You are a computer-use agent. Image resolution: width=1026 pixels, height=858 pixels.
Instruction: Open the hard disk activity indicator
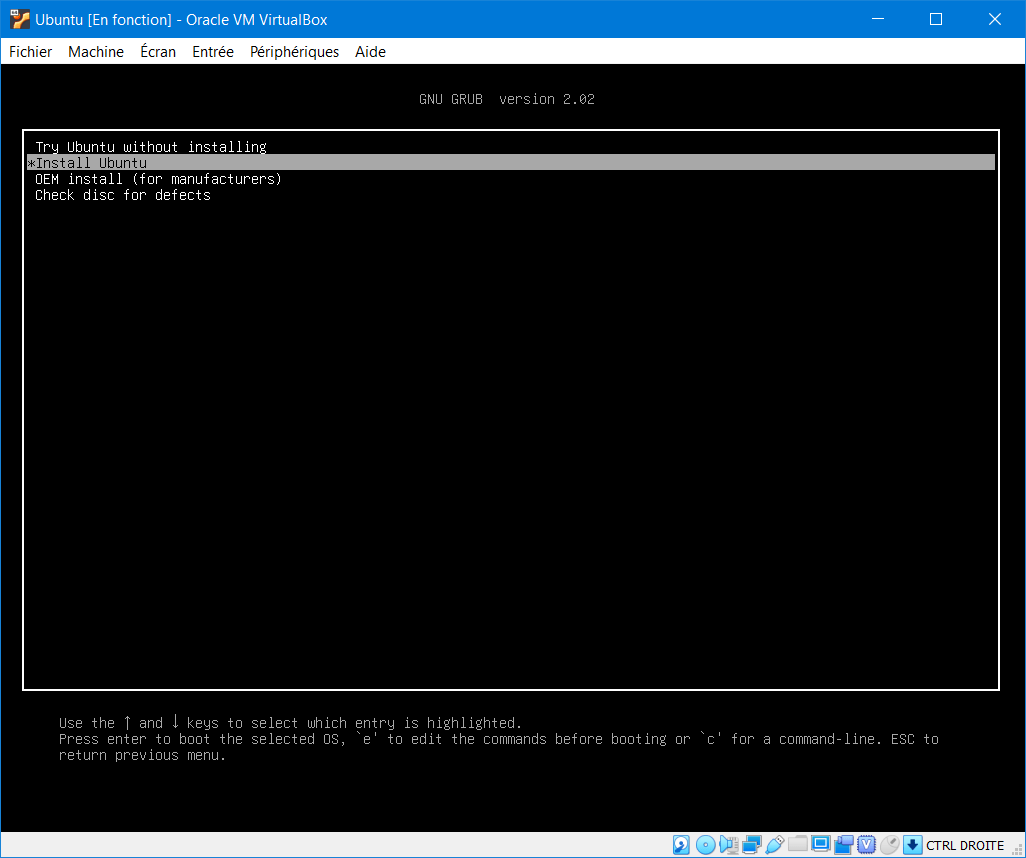tap(681, 845)
